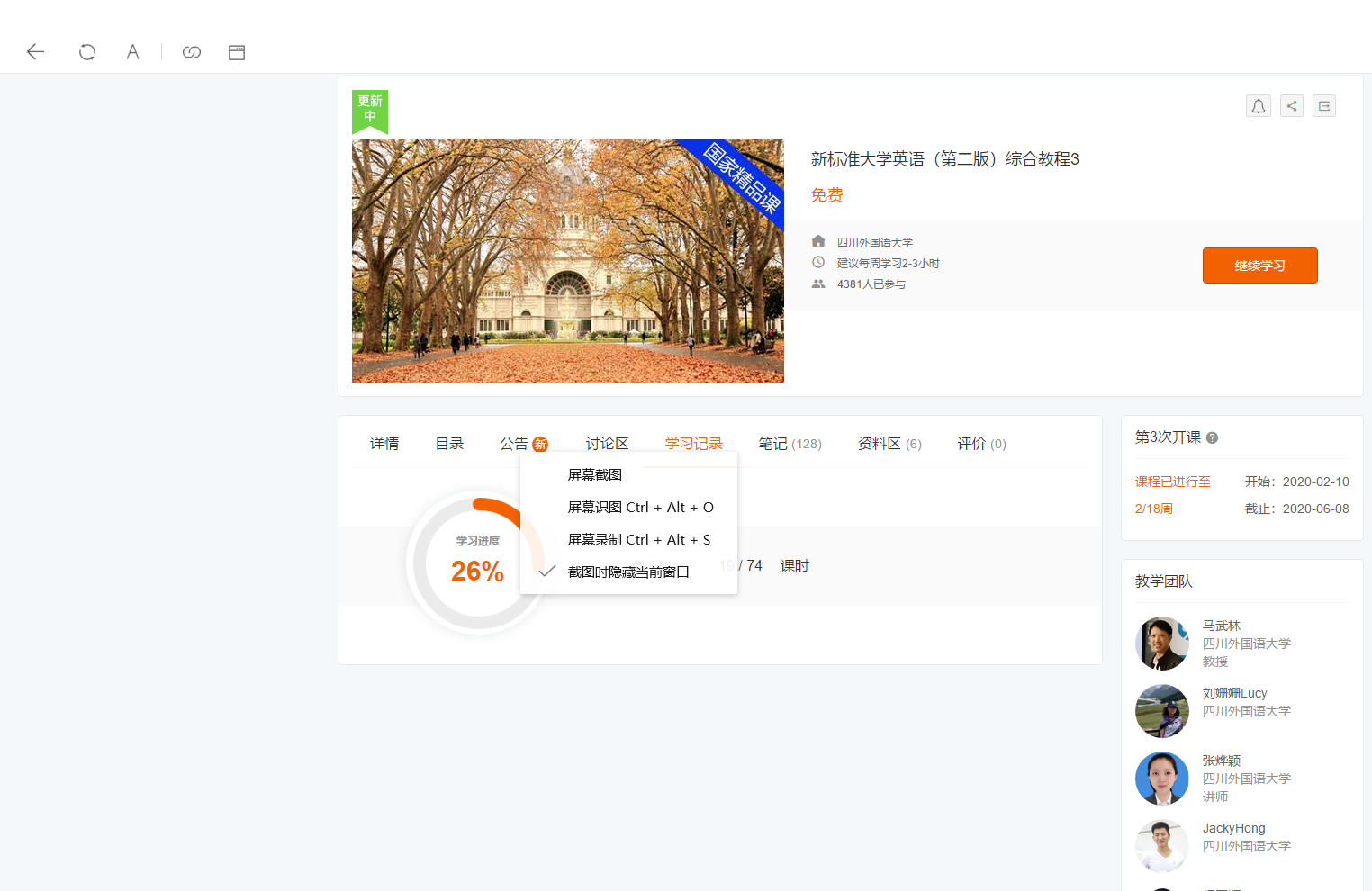
Task: Switch to the 详情 tab
Action: coord(384,444)
